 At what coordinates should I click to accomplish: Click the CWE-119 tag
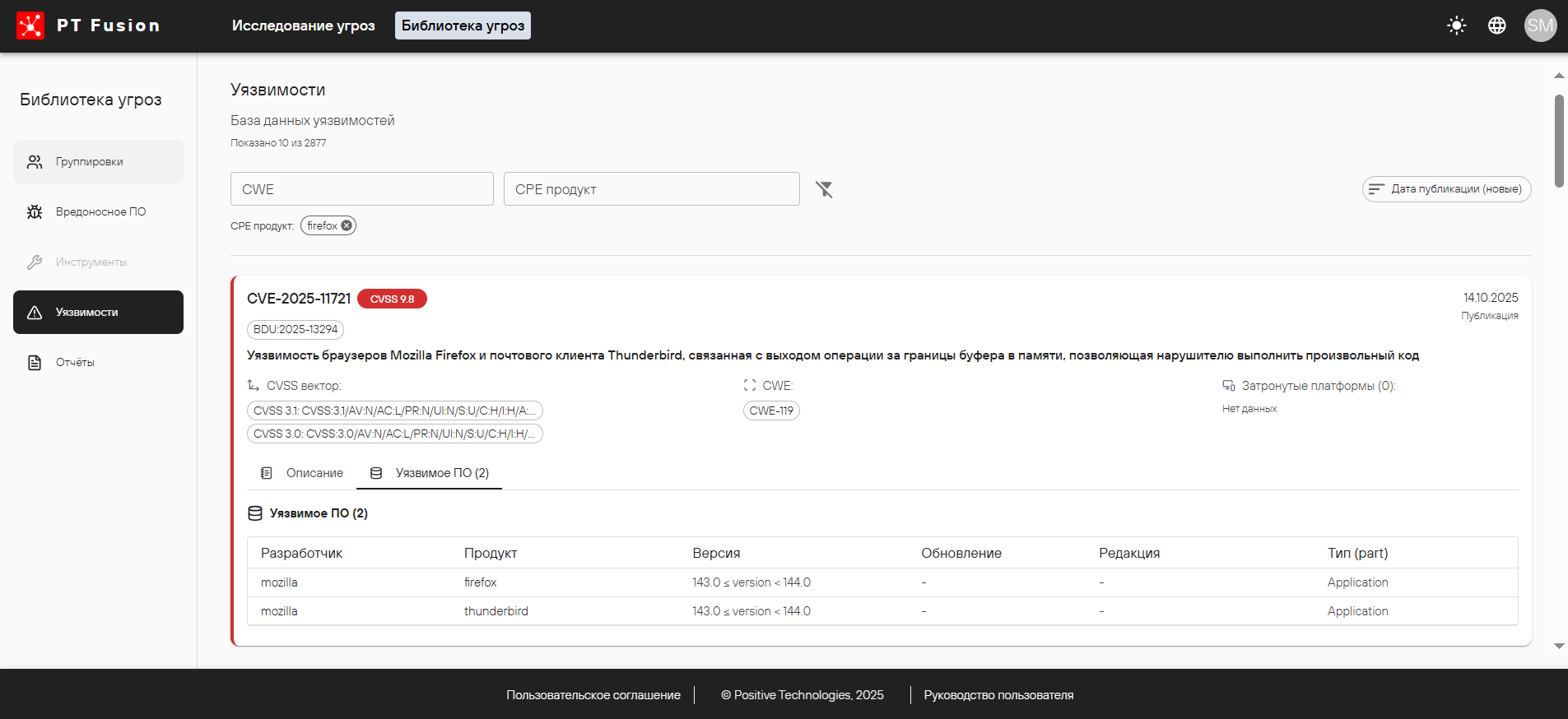(771, 411)
